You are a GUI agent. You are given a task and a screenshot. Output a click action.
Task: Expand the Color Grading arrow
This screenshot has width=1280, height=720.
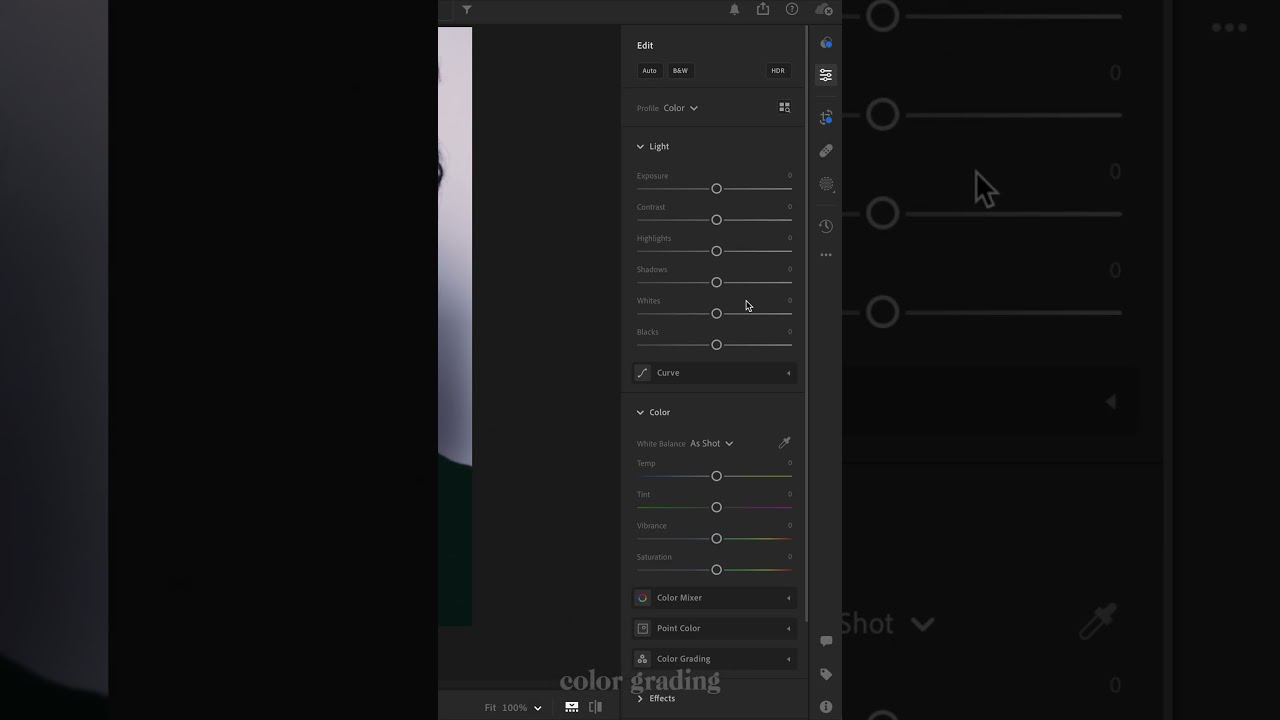pyautogui.click(x=788, y=659)
